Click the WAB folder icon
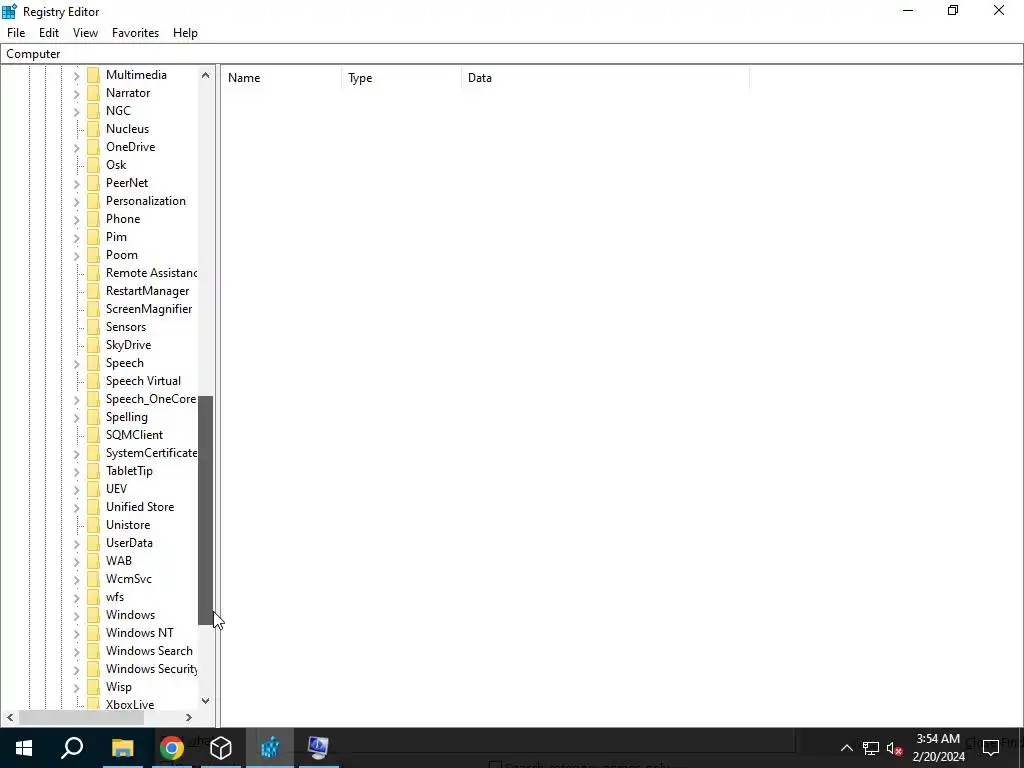The height and width of the screenshot is (768, 1024). [x=93, y=561]
